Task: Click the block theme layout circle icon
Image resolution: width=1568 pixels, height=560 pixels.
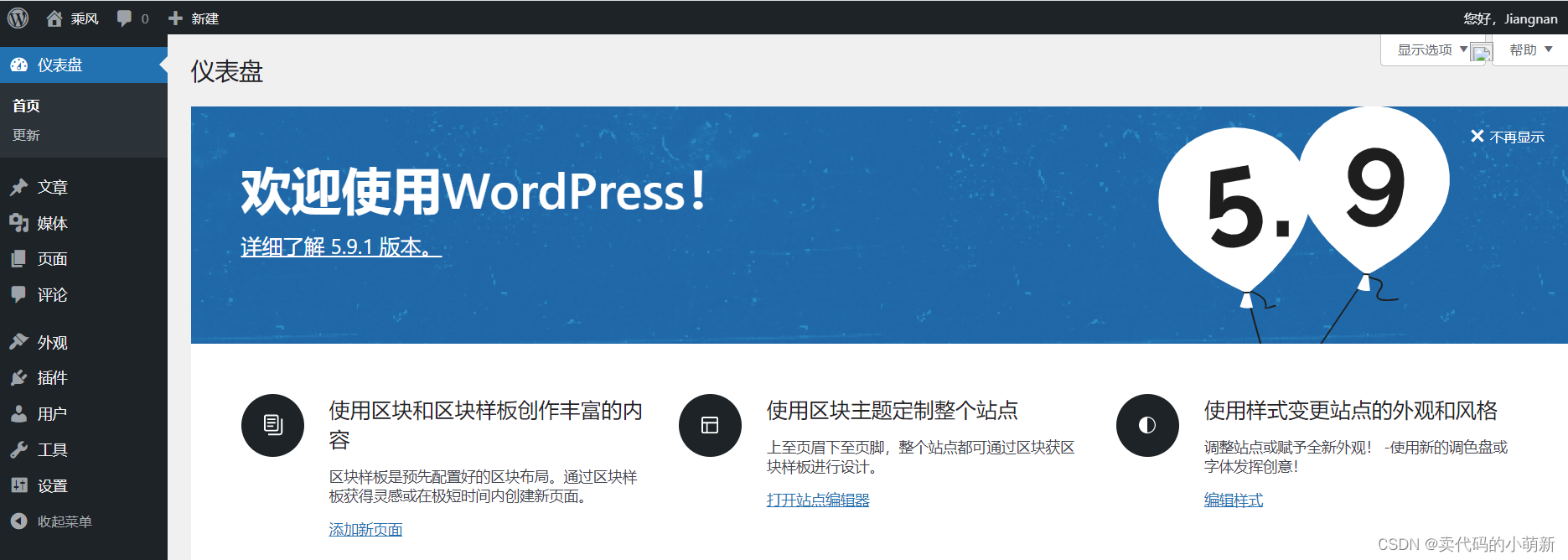Action: pos(710,425)
